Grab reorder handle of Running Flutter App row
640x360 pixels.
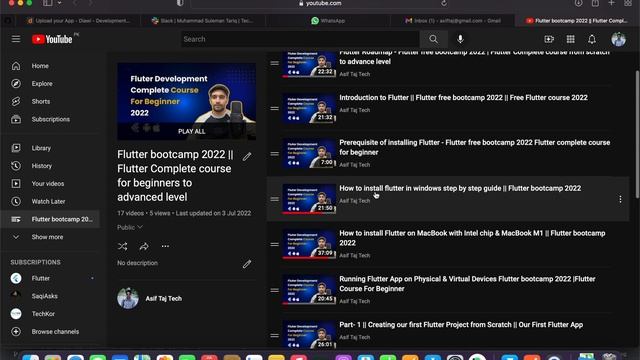(x=274, y=290)
